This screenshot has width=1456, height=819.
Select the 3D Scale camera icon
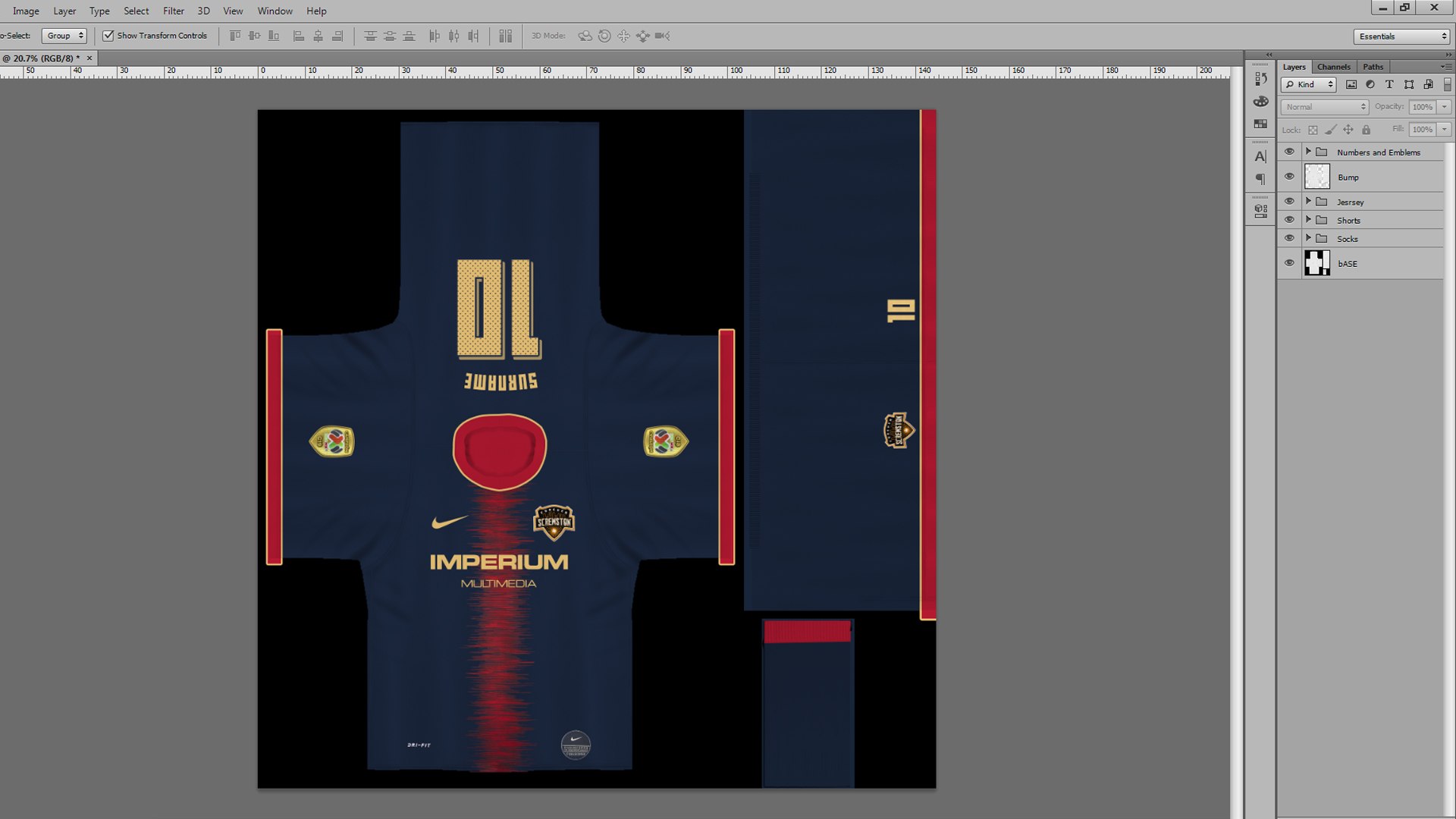point(662,36)
